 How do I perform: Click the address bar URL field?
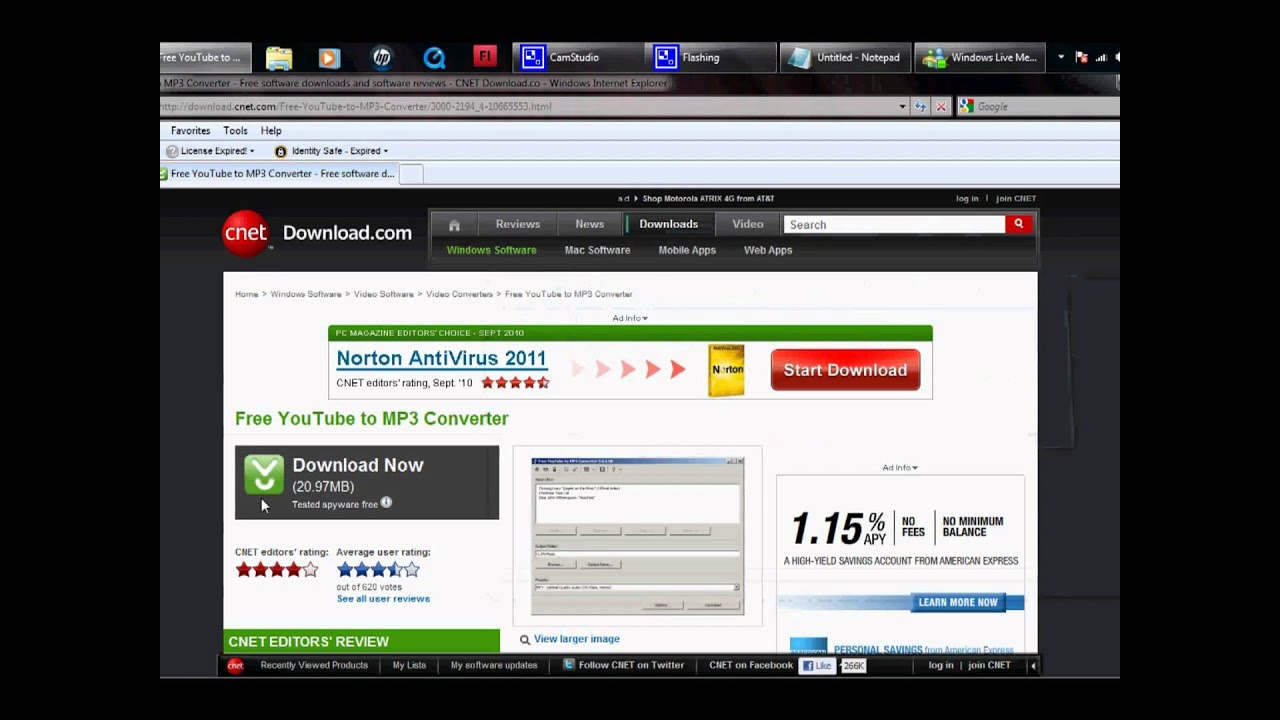pyautogui.click(x=529, y=106)
